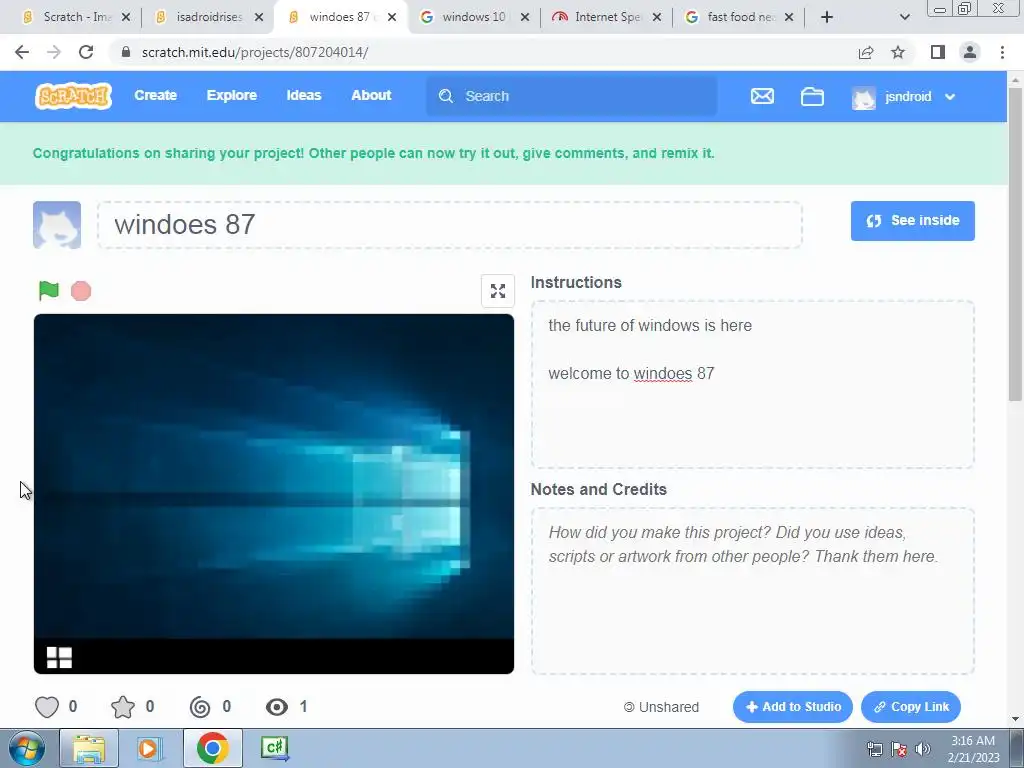Open My Stuff folder icon

pyautogui.click(x=812, y=97)
